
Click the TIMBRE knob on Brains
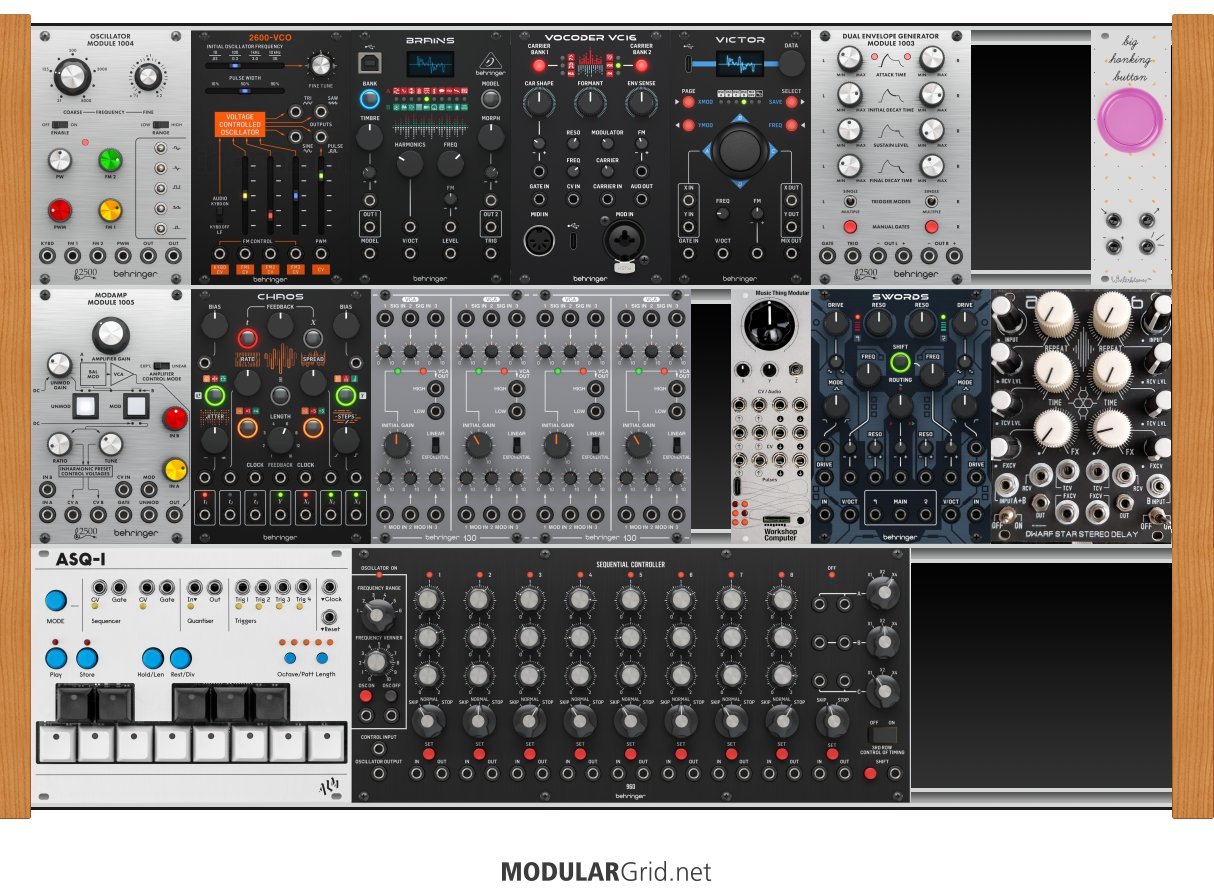click(370, 137)
